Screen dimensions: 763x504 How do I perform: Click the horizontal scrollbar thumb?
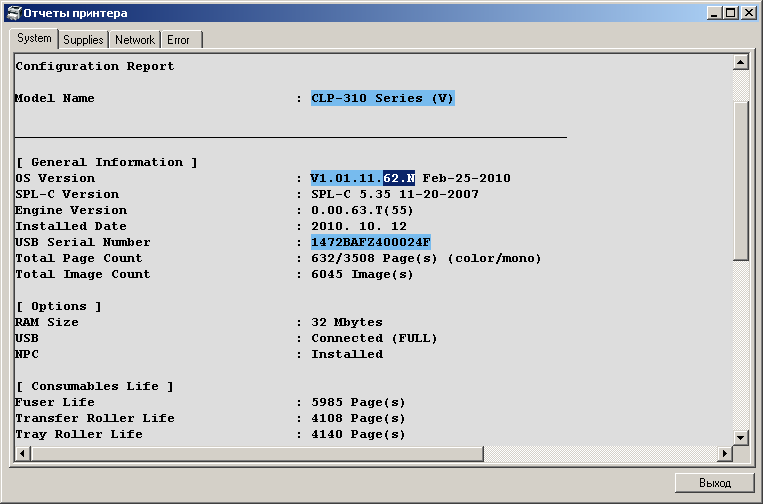click(x=257, y=453)
